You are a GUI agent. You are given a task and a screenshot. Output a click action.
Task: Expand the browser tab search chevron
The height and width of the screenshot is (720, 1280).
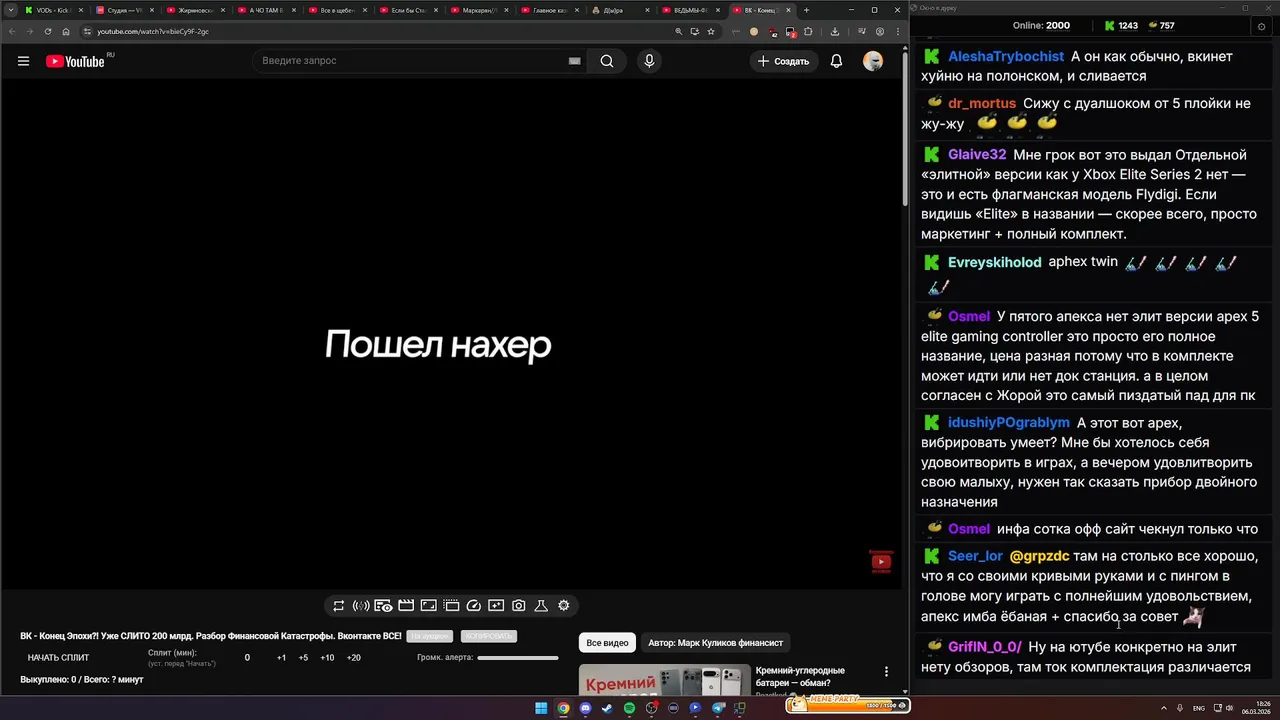pos(9,10)
